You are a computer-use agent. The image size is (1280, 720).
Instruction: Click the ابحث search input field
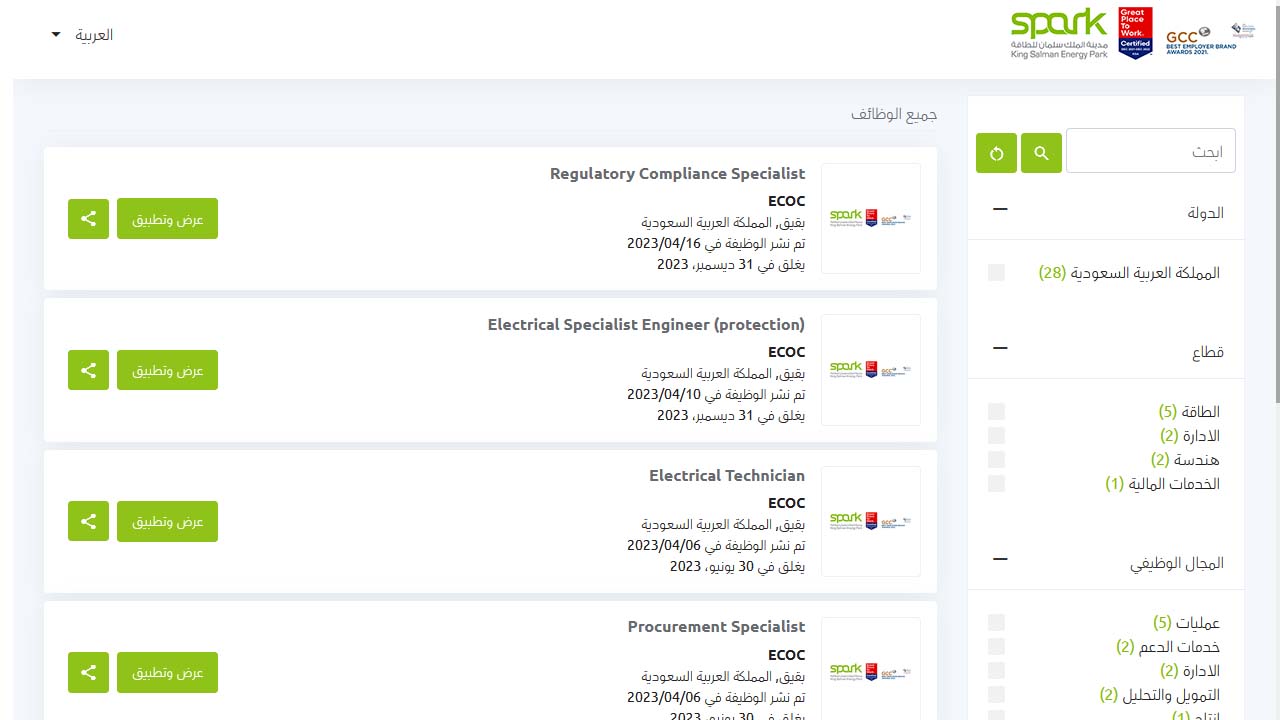point(1151,150)
